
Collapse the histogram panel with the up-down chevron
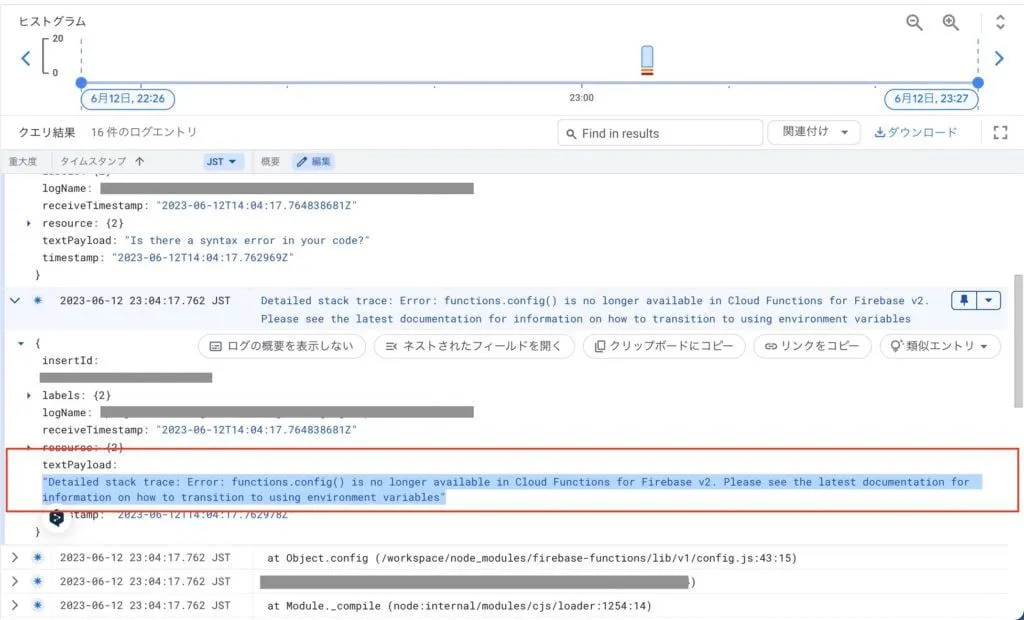click(x=1000, y=23)
